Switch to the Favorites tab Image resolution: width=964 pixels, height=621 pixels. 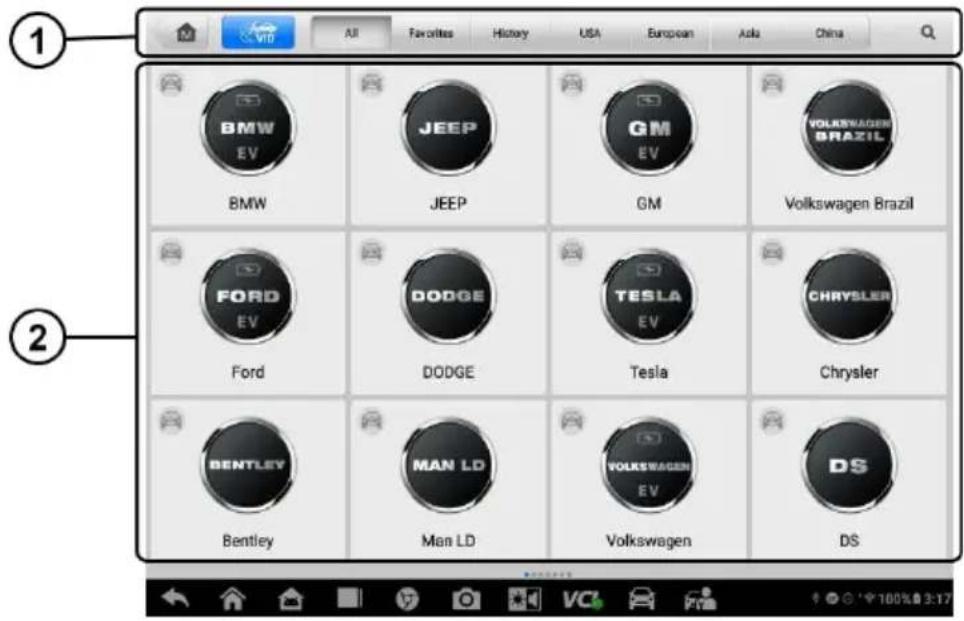pos(431,33)
